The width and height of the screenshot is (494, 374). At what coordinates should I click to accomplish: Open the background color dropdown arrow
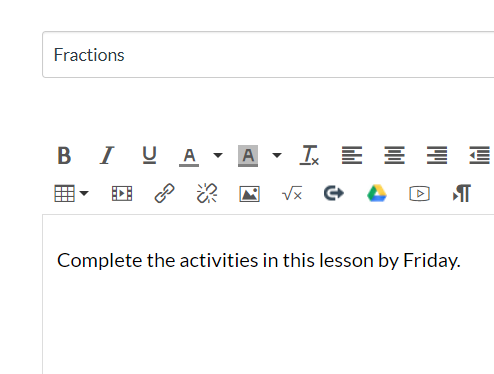[277, 155]
